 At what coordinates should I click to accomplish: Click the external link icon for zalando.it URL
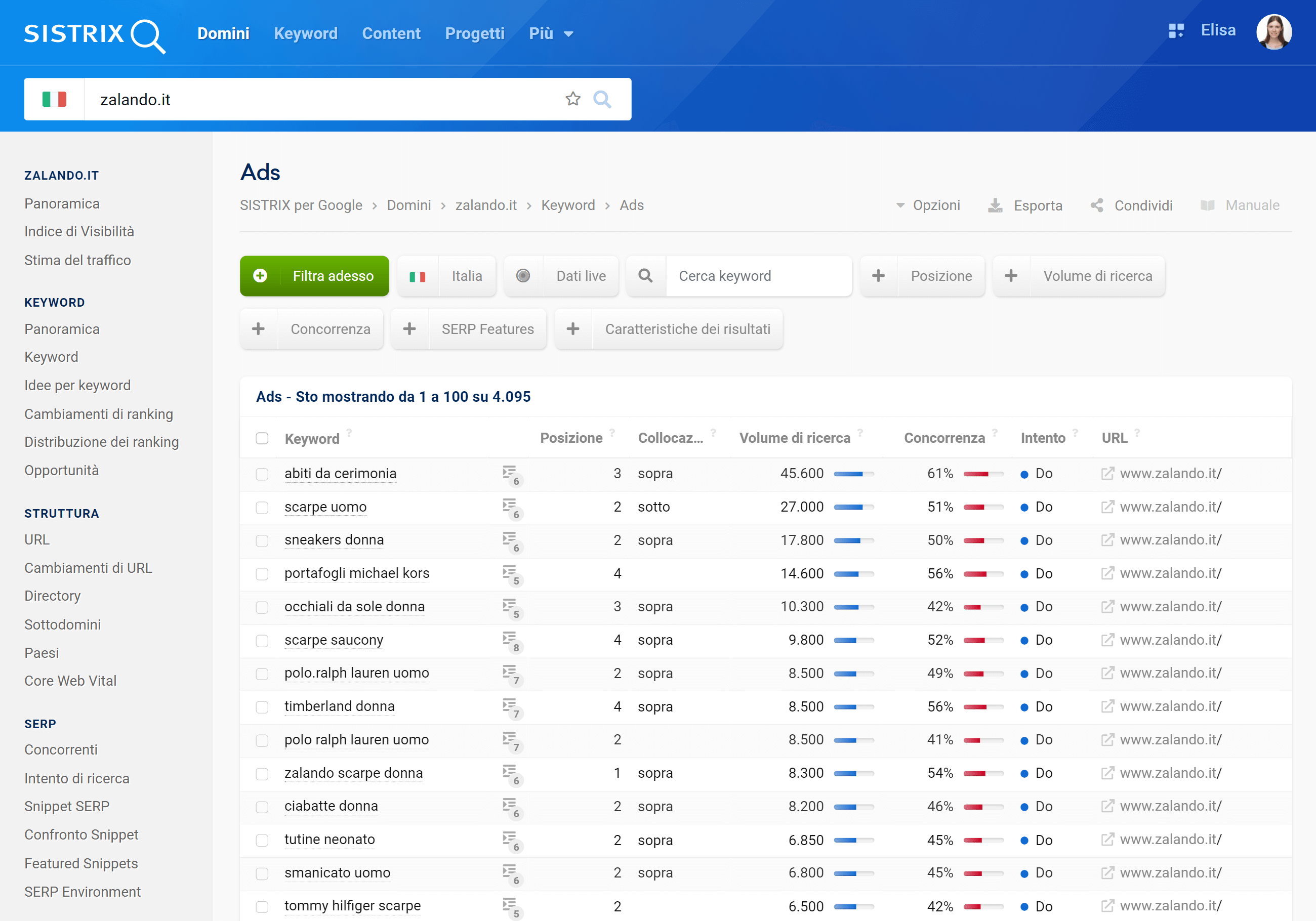pyautogui.click(x=1106, y=472)
